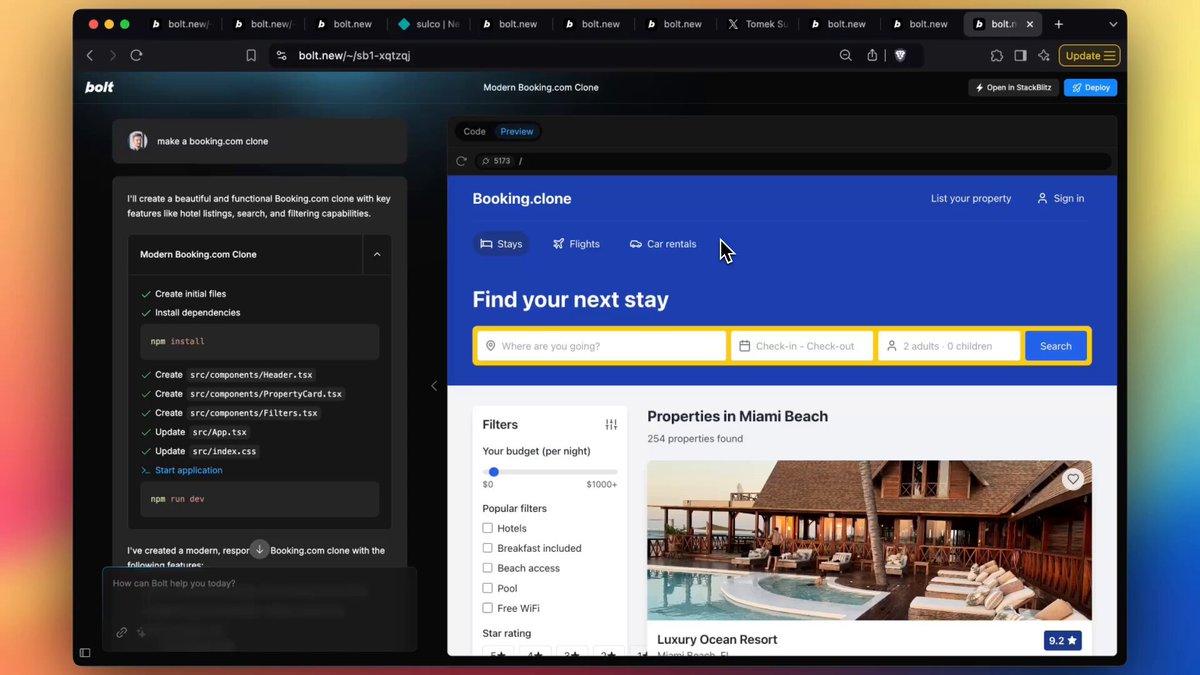The height and width of the screenshot is (675, 1200).
Task: Open the browser extensions puzzle icon
Action: tap(997, 56)
